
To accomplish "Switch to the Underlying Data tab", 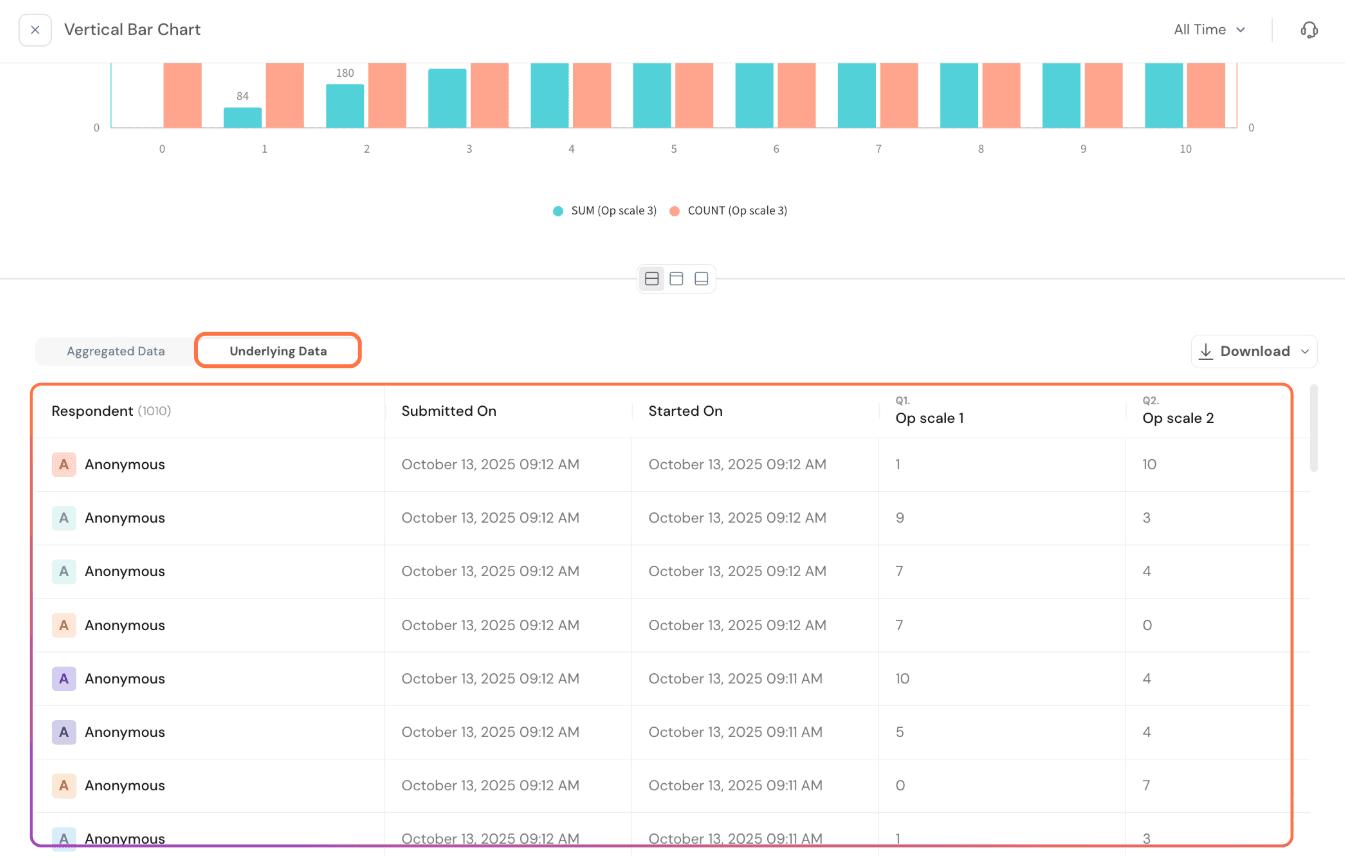I will tap(278, 351).
